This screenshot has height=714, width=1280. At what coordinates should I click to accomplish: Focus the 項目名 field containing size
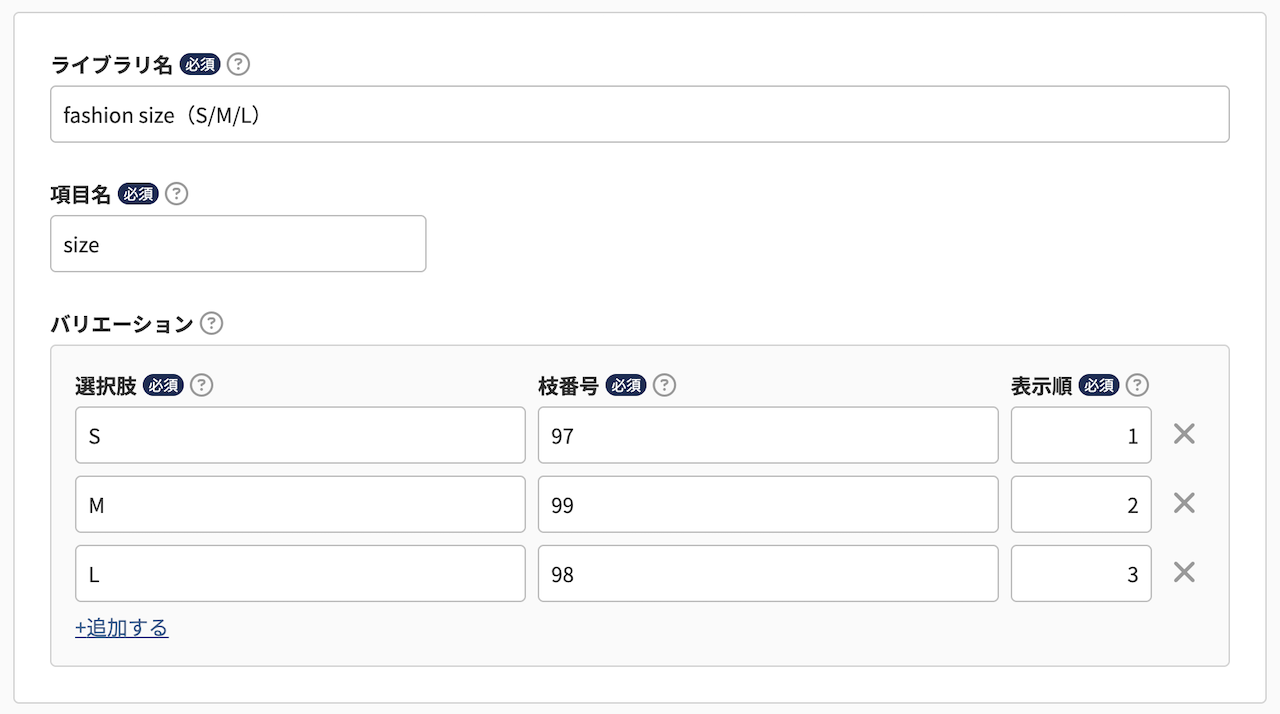click(238, 244)
